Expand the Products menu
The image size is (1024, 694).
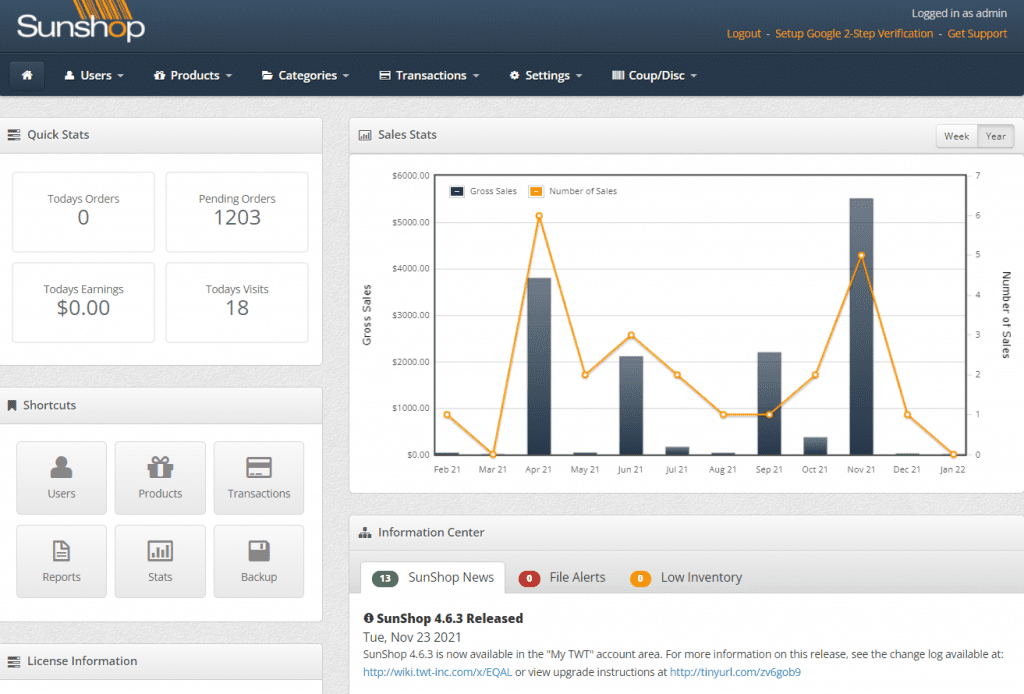(193, 75)
